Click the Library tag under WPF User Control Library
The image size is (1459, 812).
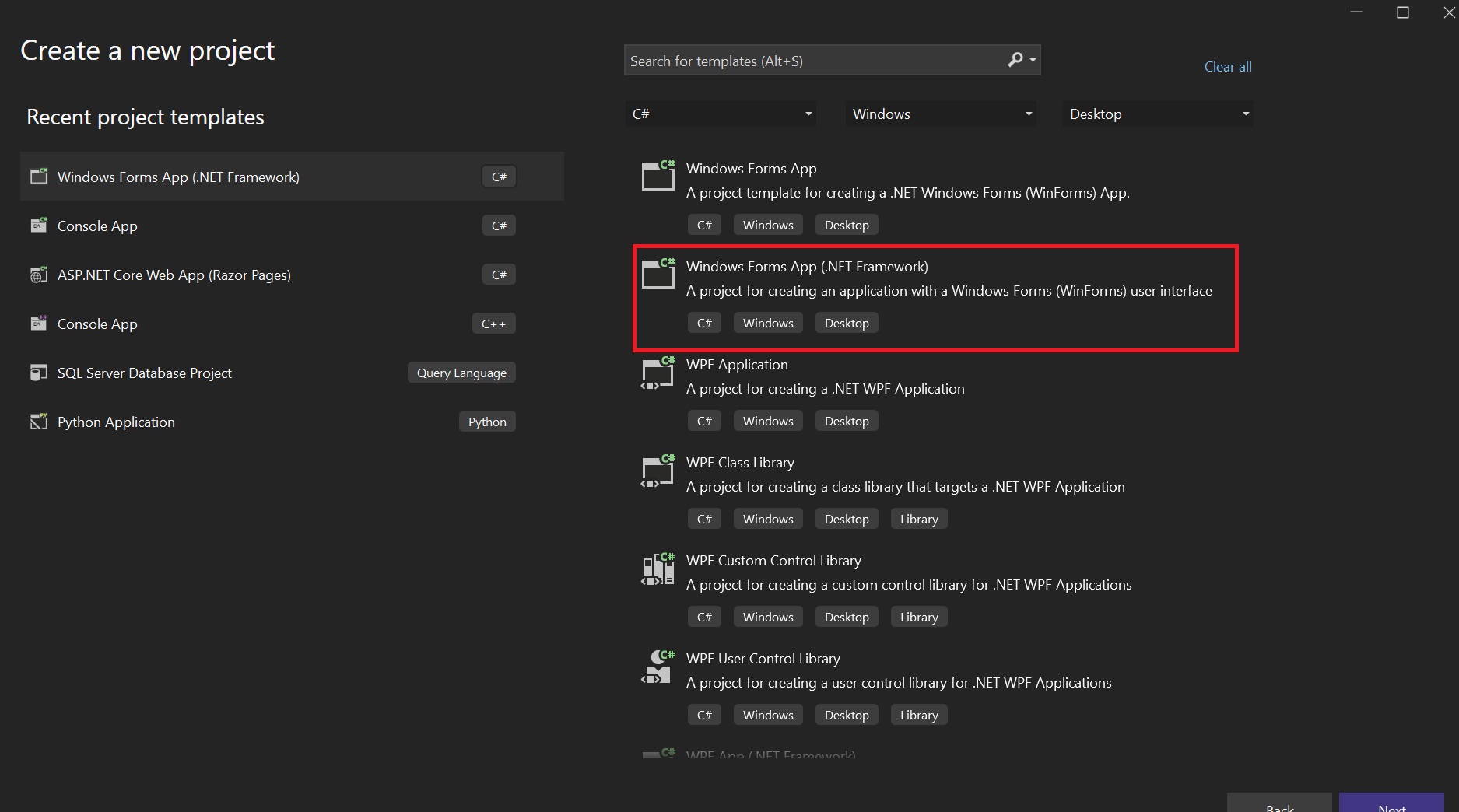tap(919, 715)
